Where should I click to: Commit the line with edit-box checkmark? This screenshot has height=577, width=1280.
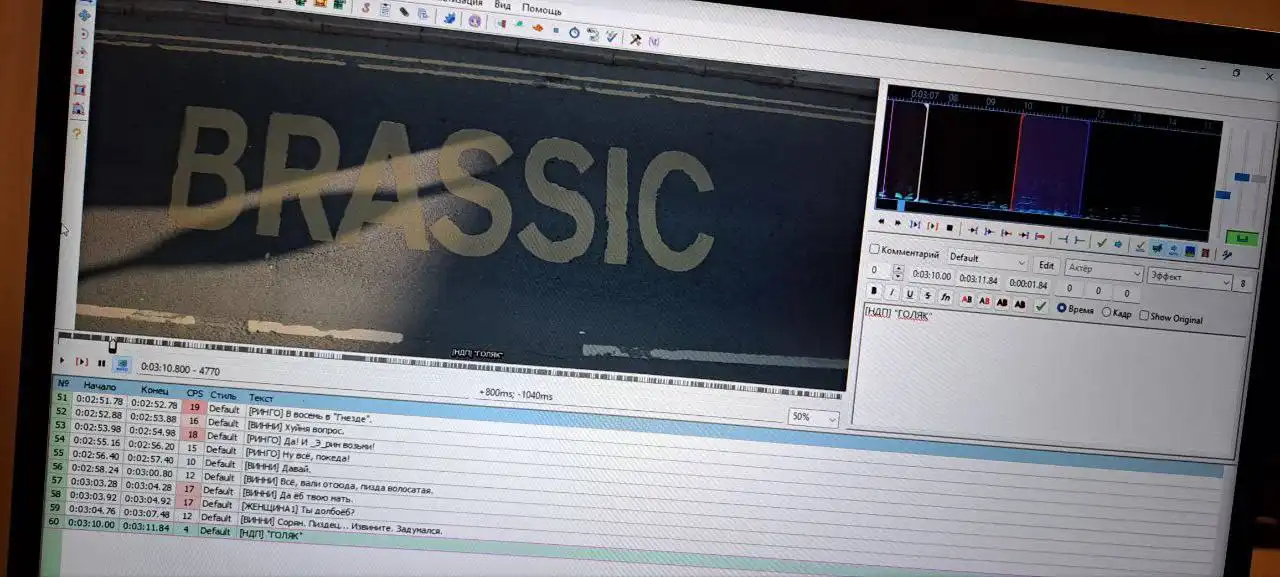click(1041, 306)
